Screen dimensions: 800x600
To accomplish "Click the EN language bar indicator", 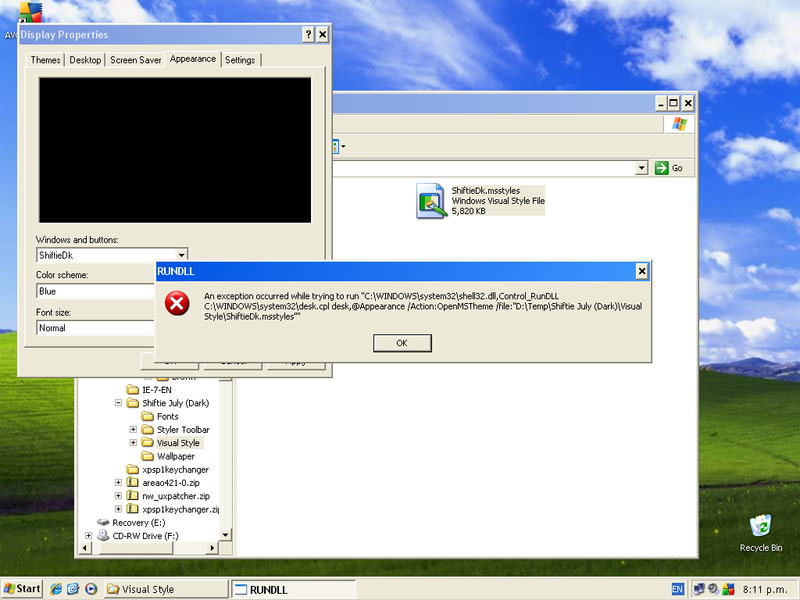I will point(678,589).
